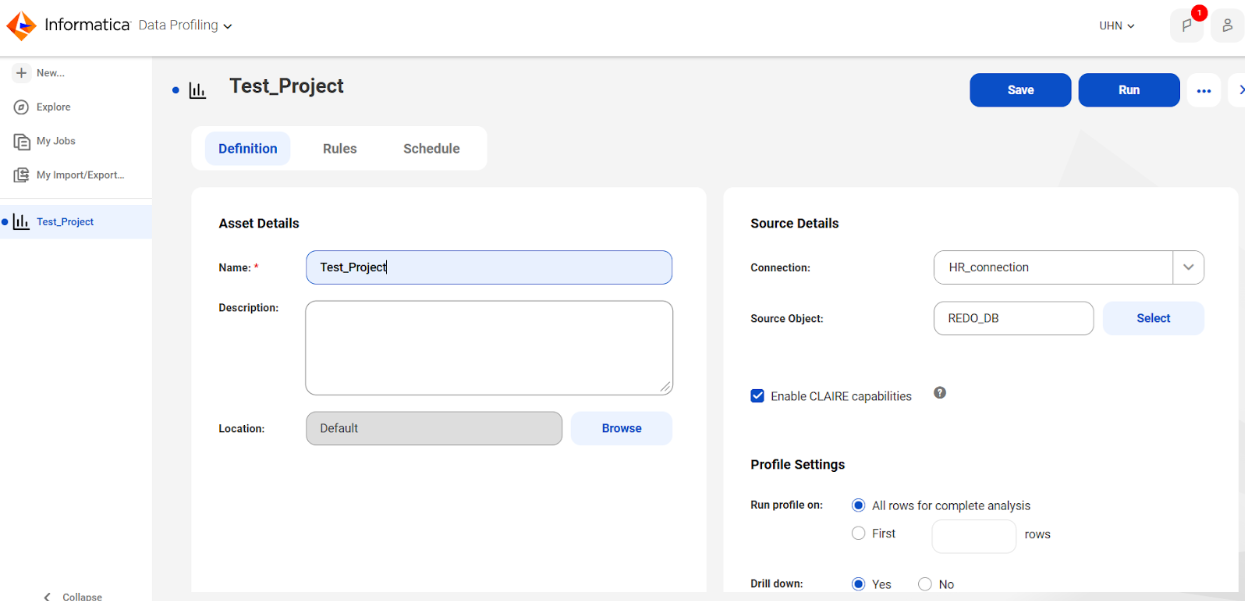This screenshot has width=1245, height=601.
Task: Click the user profile icon
Action: coord(1227,25)
